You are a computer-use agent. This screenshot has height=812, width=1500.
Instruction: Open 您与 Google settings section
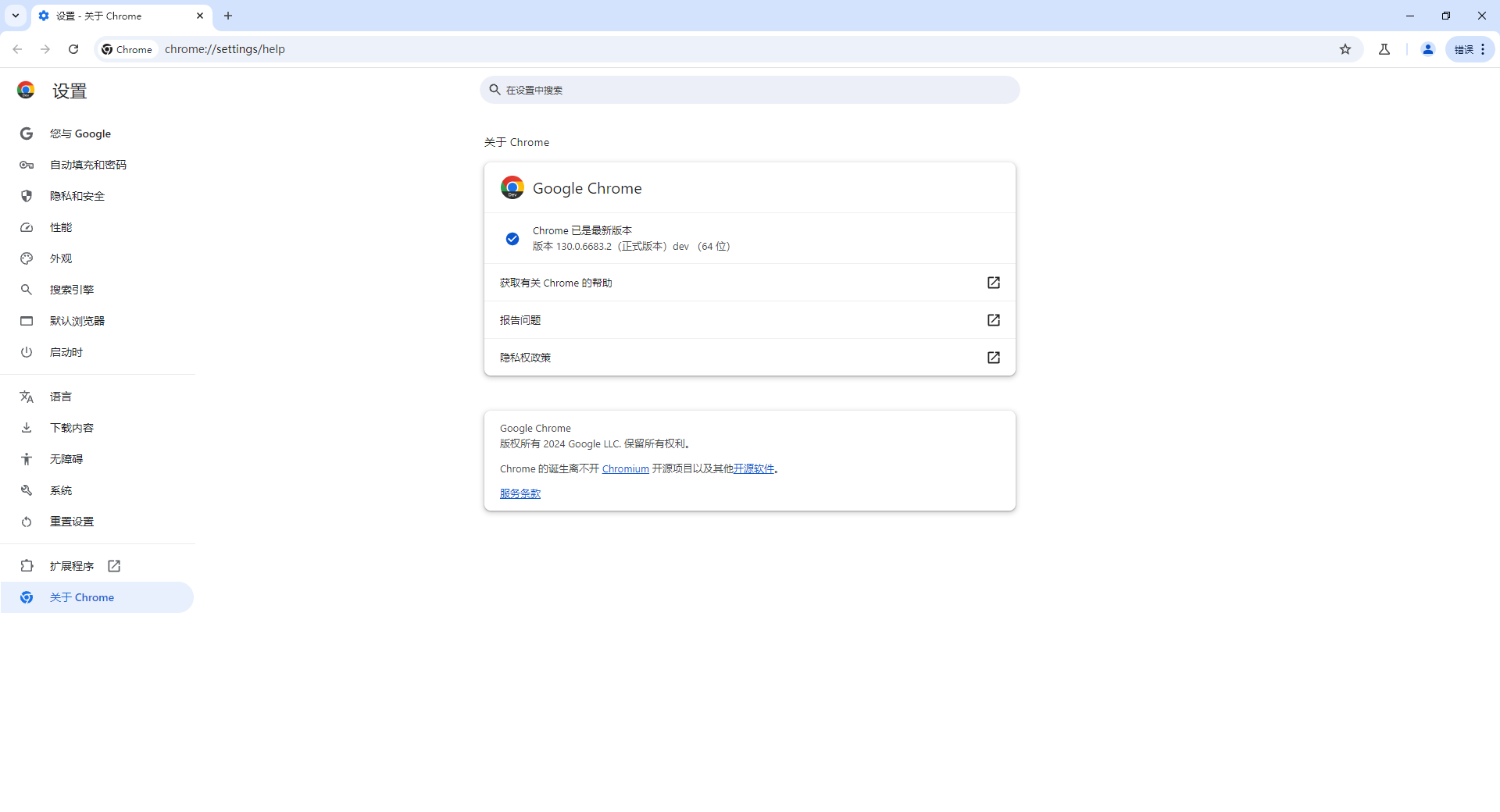click(x=97, y=134)
